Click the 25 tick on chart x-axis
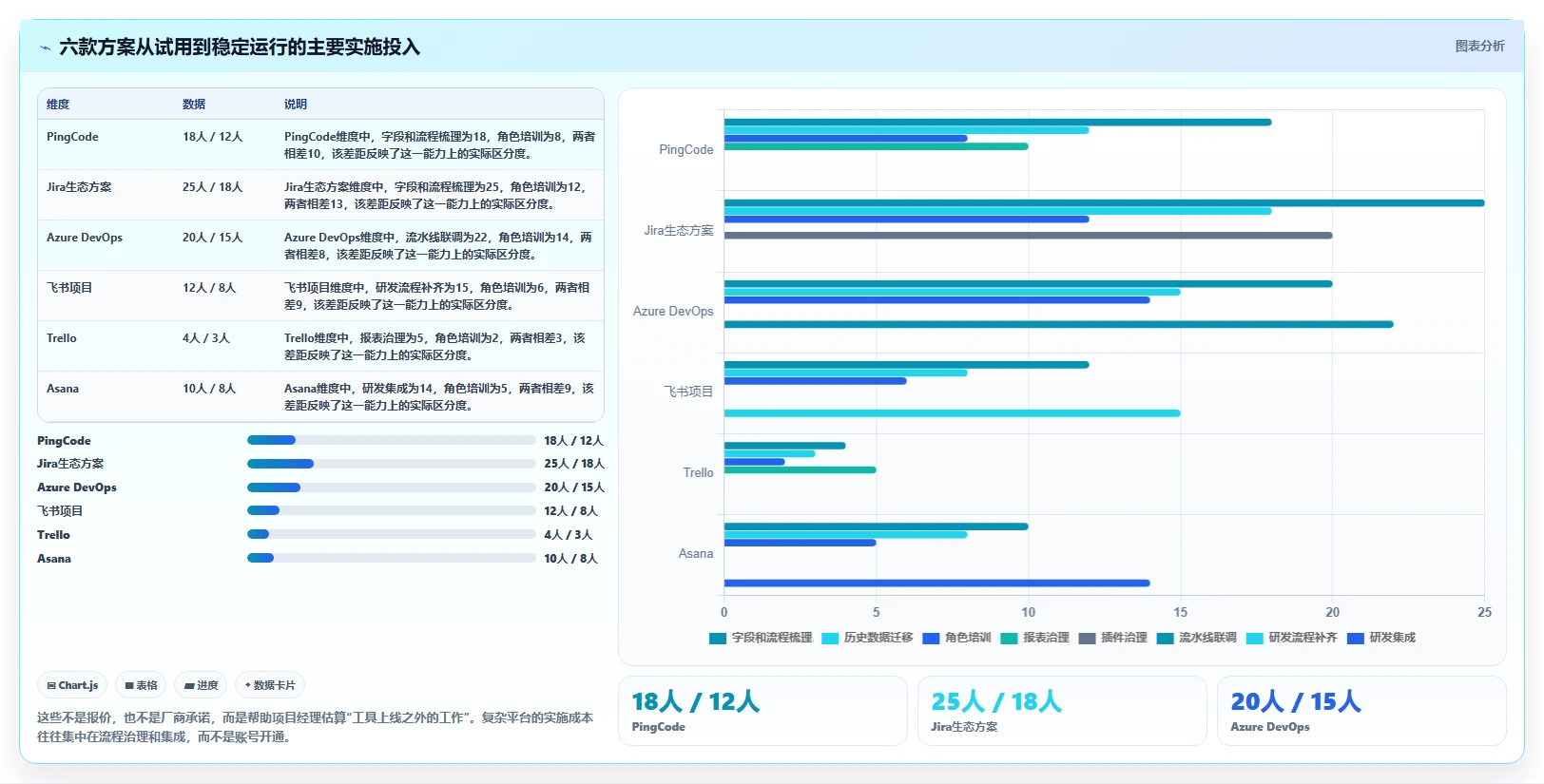The height and width of the screenshot is (784, 1544). (1484, 612)
